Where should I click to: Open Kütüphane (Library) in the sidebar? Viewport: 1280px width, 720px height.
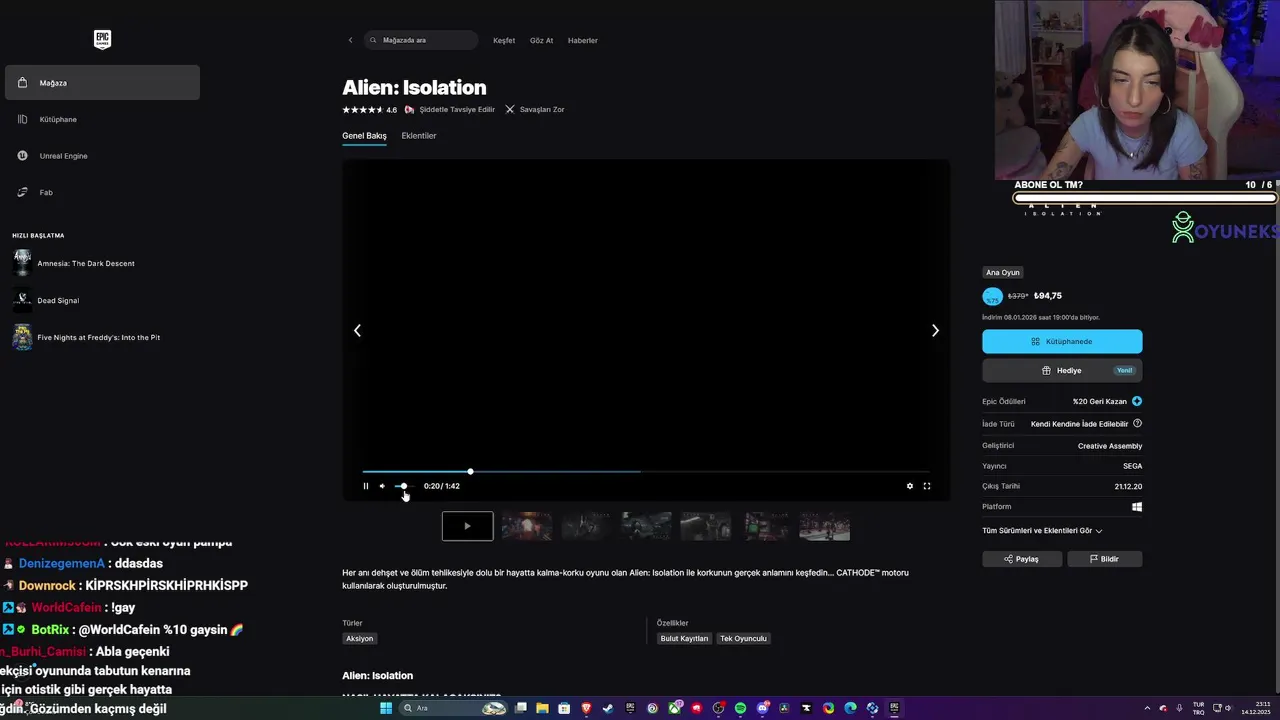[102, 119]
